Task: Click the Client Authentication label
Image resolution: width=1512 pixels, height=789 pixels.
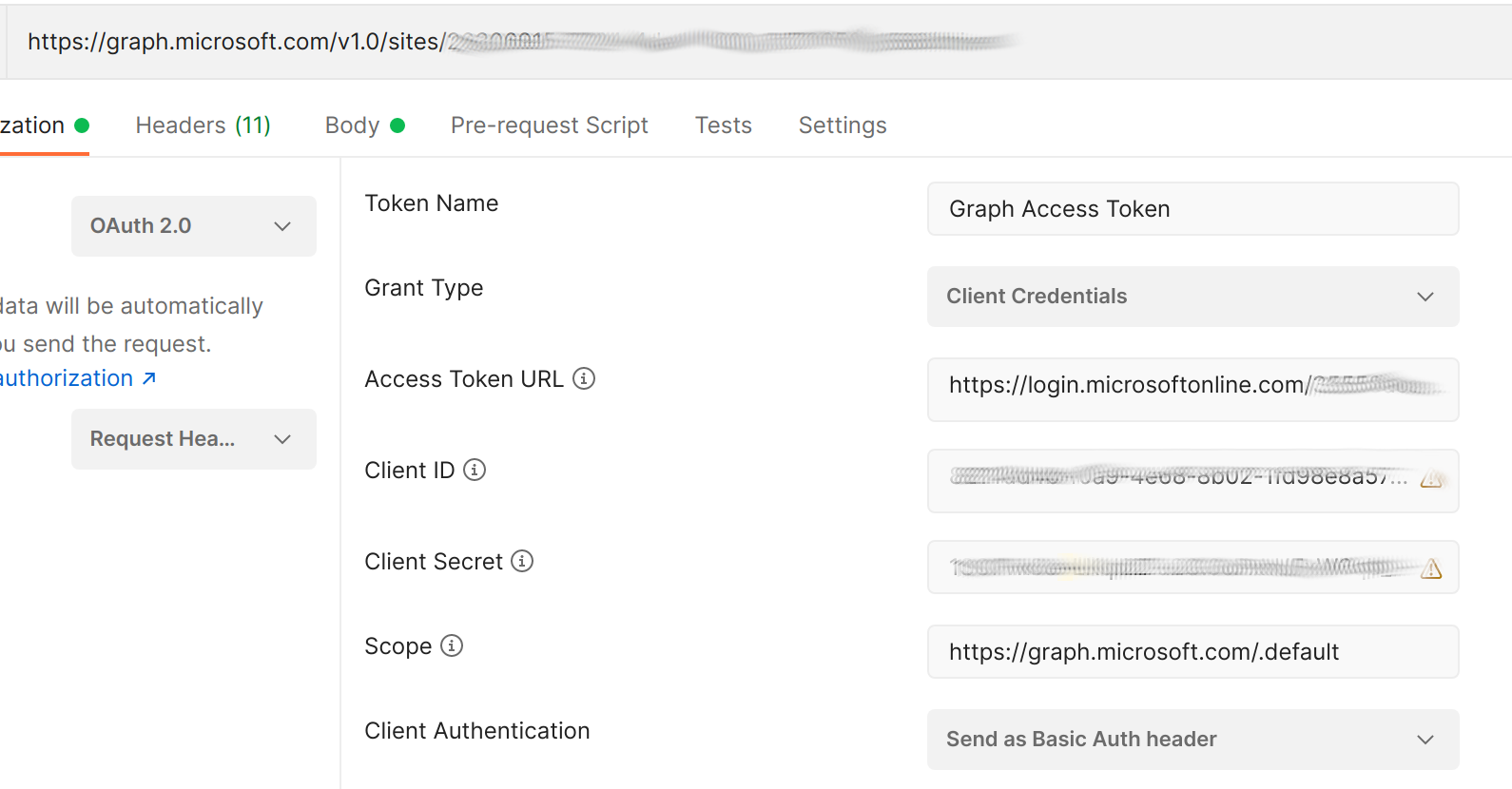Action: [x=477, y=731]
